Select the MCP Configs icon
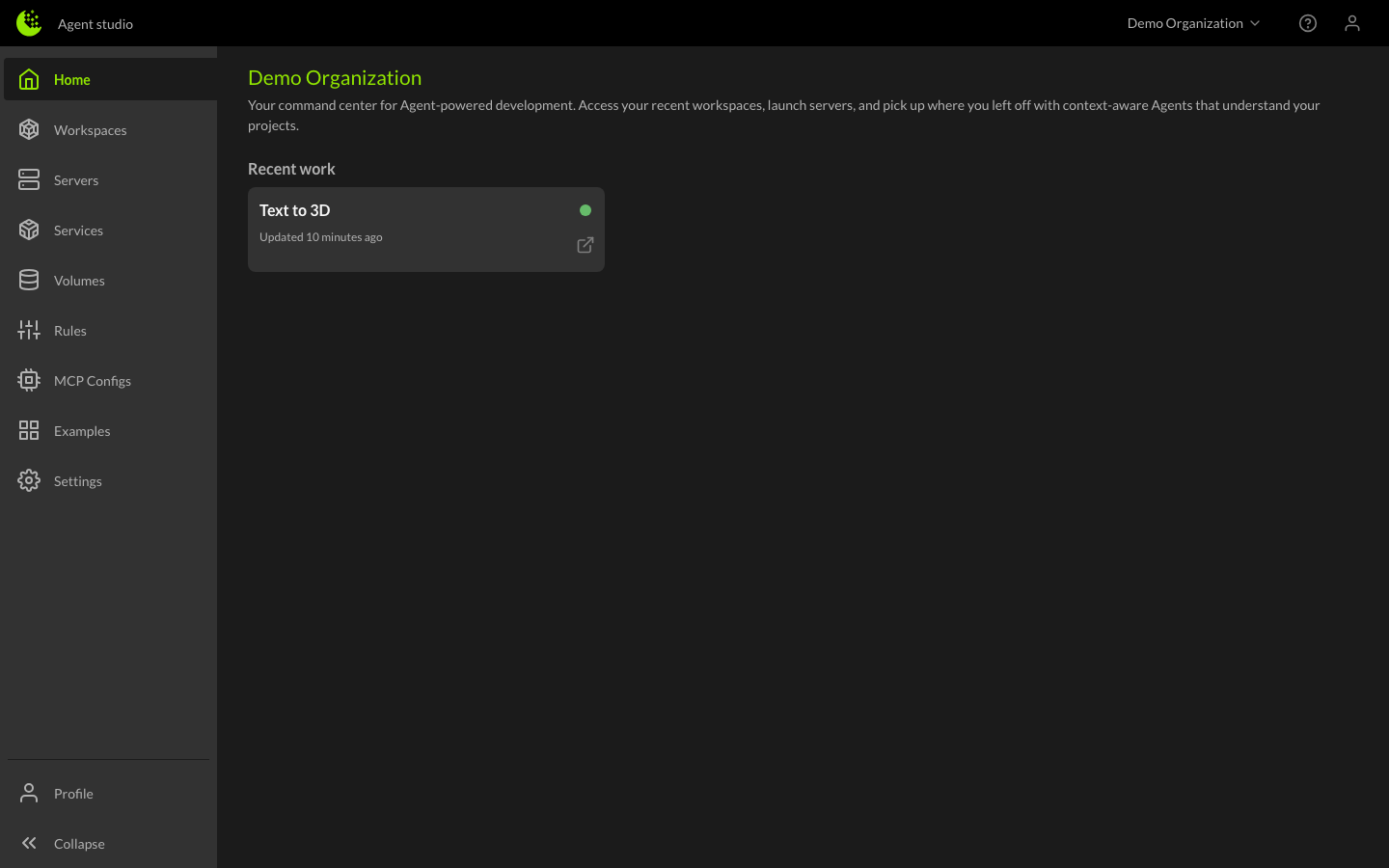This screenshot has width=1389, height=868. [29, 380]
